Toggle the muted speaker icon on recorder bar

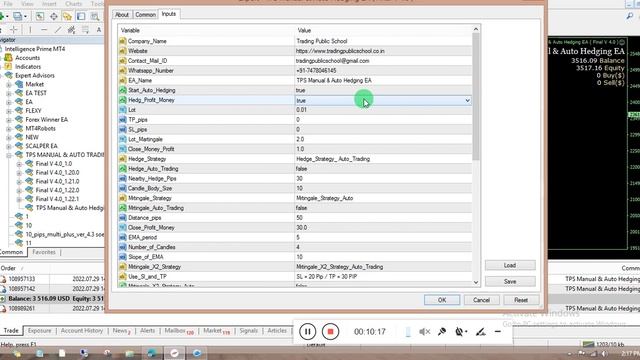pyautogui.click(x=424, y=331)
